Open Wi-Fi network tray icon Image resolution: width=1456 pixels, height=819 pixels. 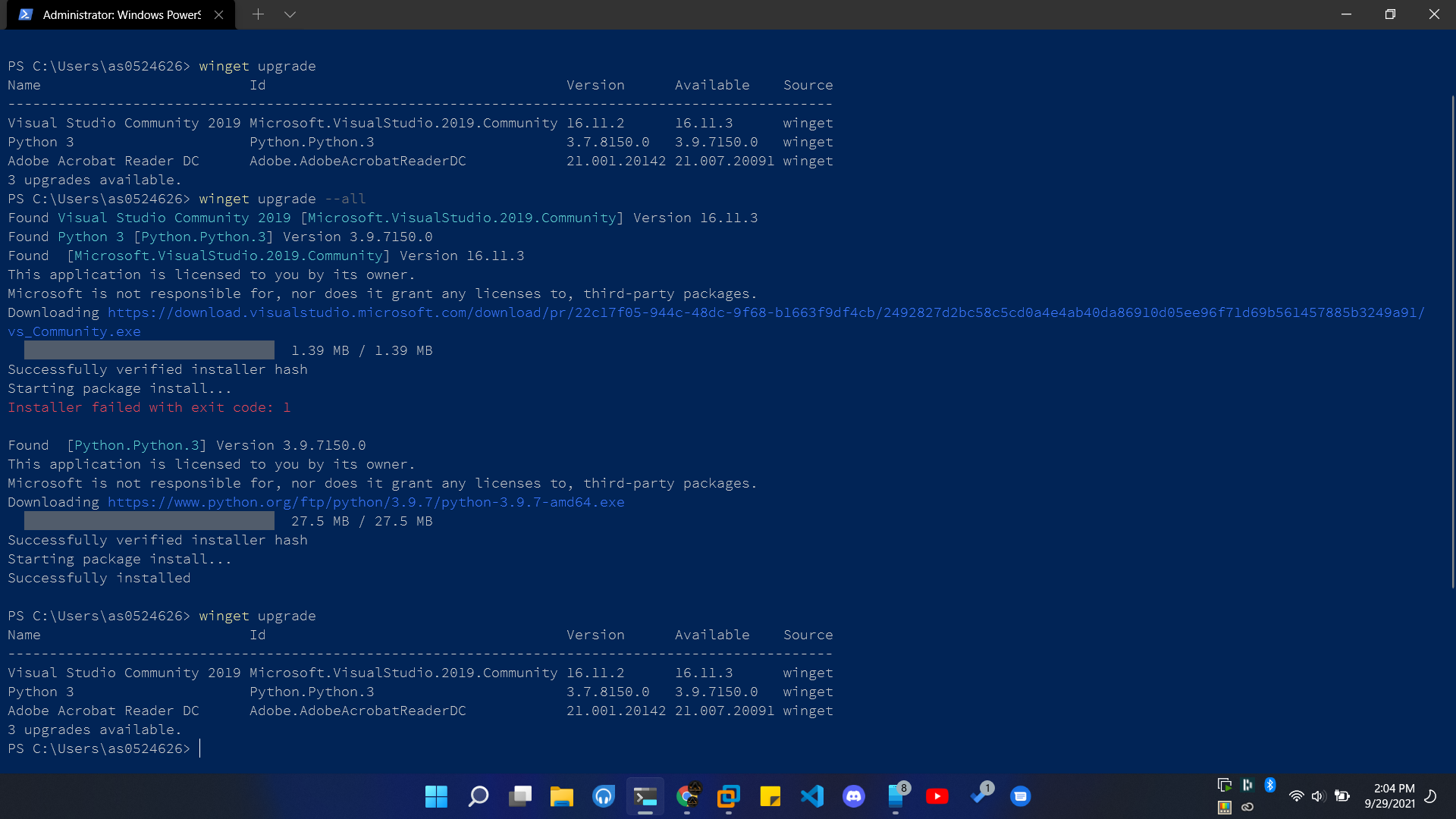(1297, 796)
